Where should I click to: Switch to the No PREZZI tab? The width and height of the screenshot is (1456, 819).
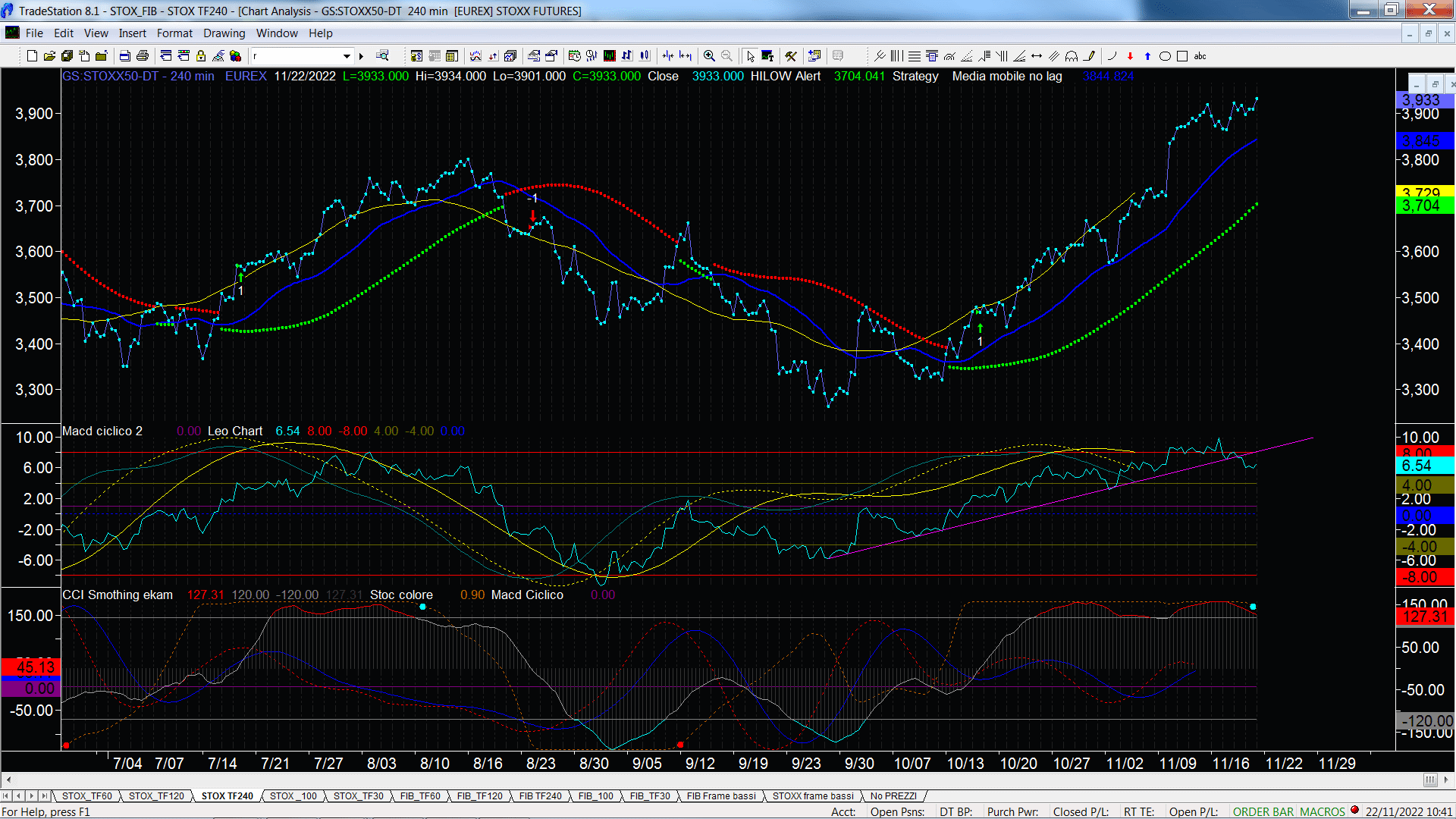pyautogui.click(x=893, y=795)
